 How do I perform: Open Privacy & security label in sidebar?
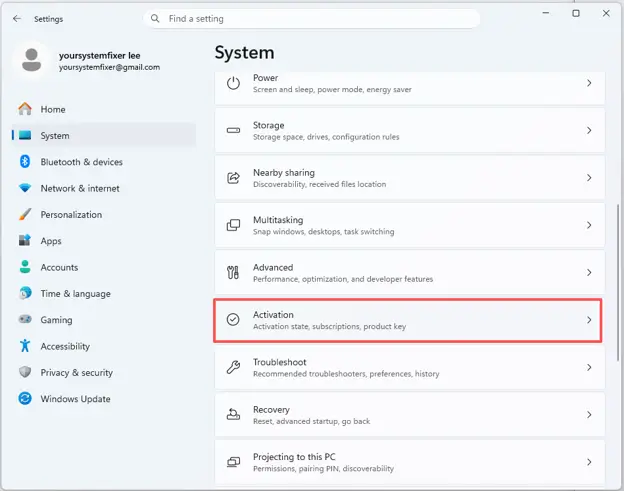click(x=77, y=372)
